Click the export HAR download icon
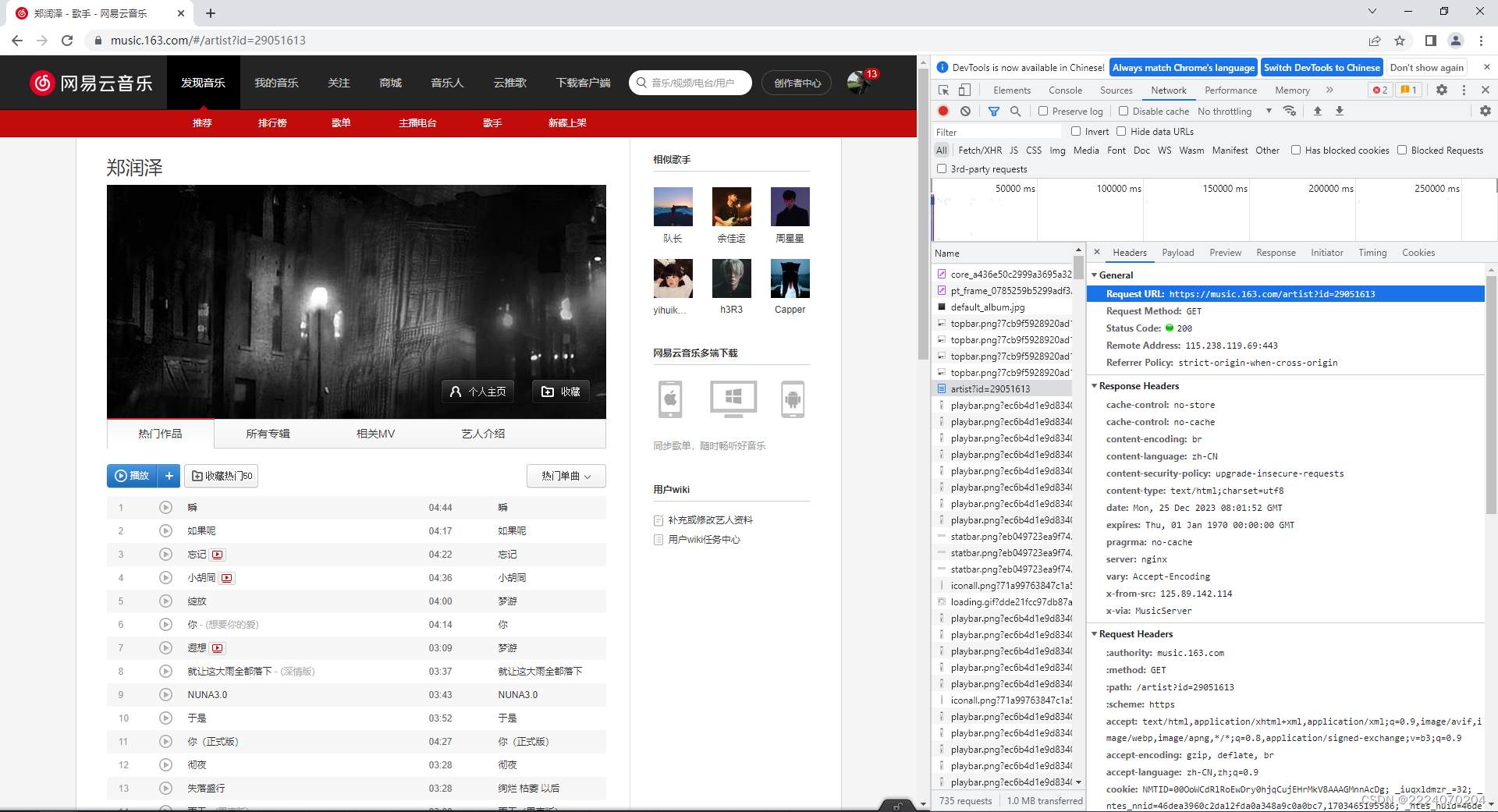This screenshot has width=1498, height=812. pos(1340,111)
